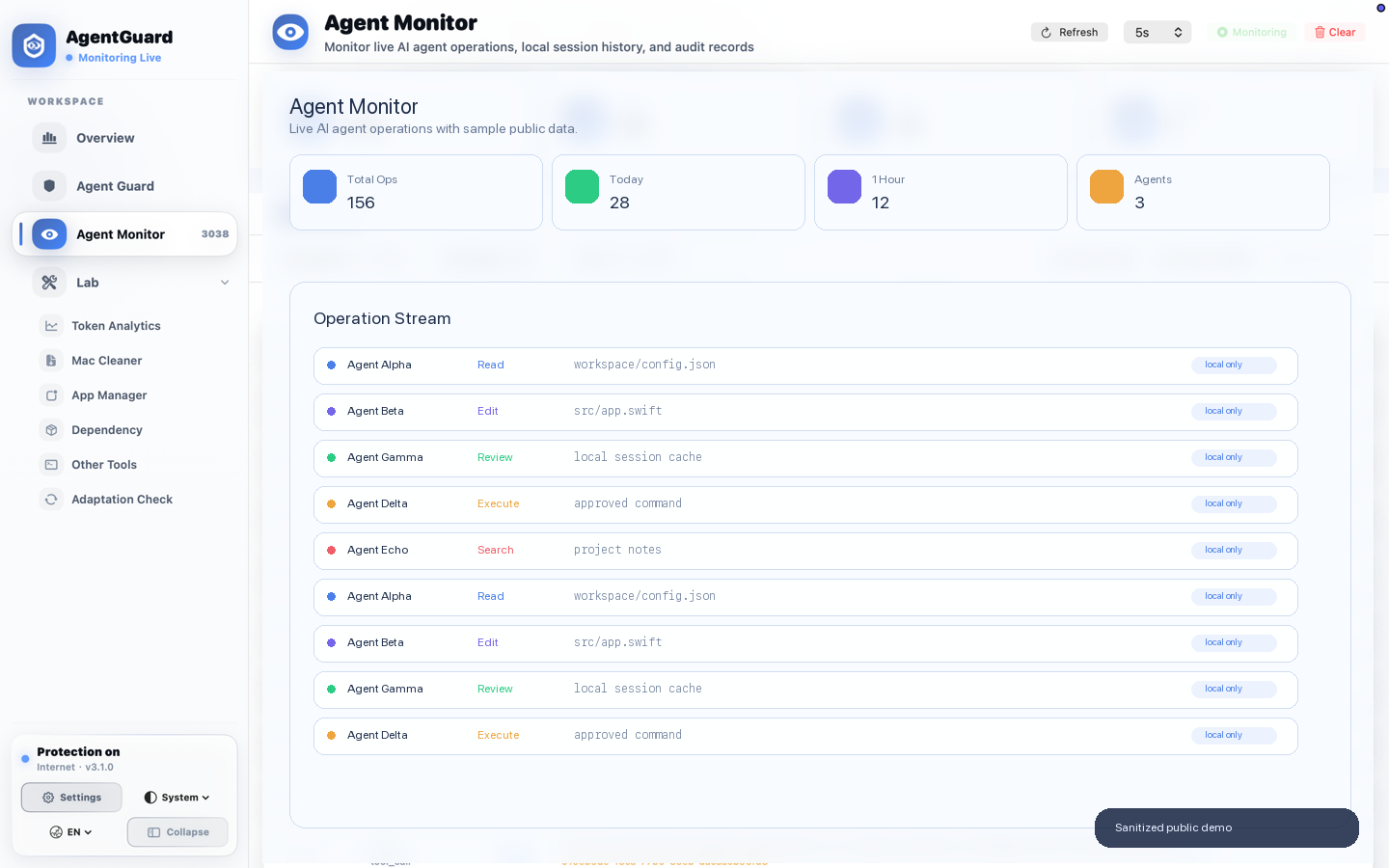
Task: Click the Refresh button
Action: pyautogui.click(x=1070, y=33)
